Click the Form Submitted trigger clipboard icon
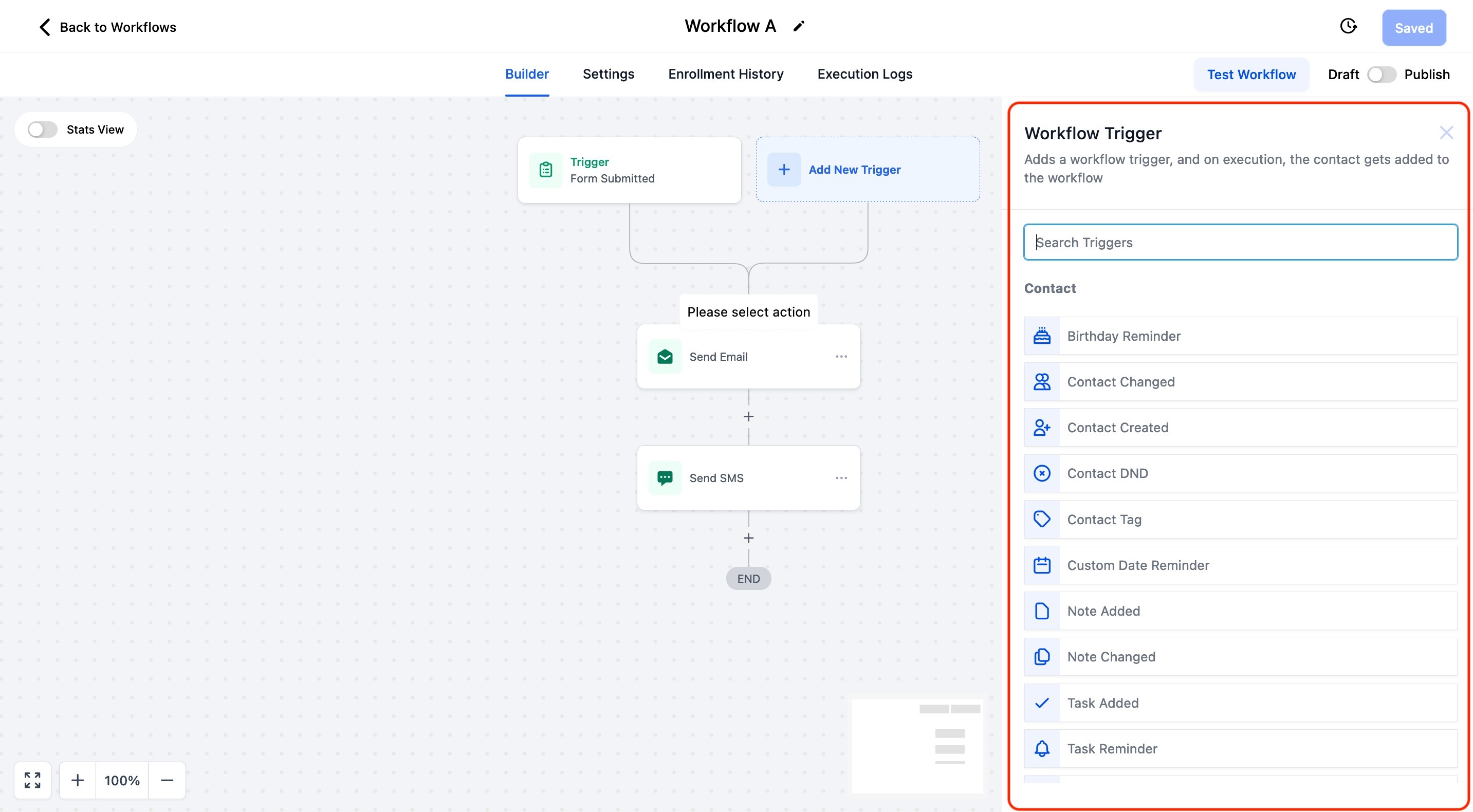Screen dimensions: 1473x812 [x=545, y=170]
